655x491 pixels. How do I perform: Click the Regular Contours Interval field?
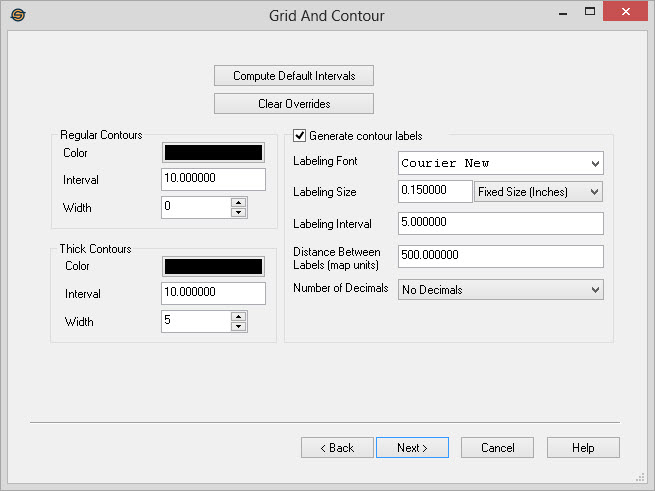pyautogui.click(x=213, y=179)
